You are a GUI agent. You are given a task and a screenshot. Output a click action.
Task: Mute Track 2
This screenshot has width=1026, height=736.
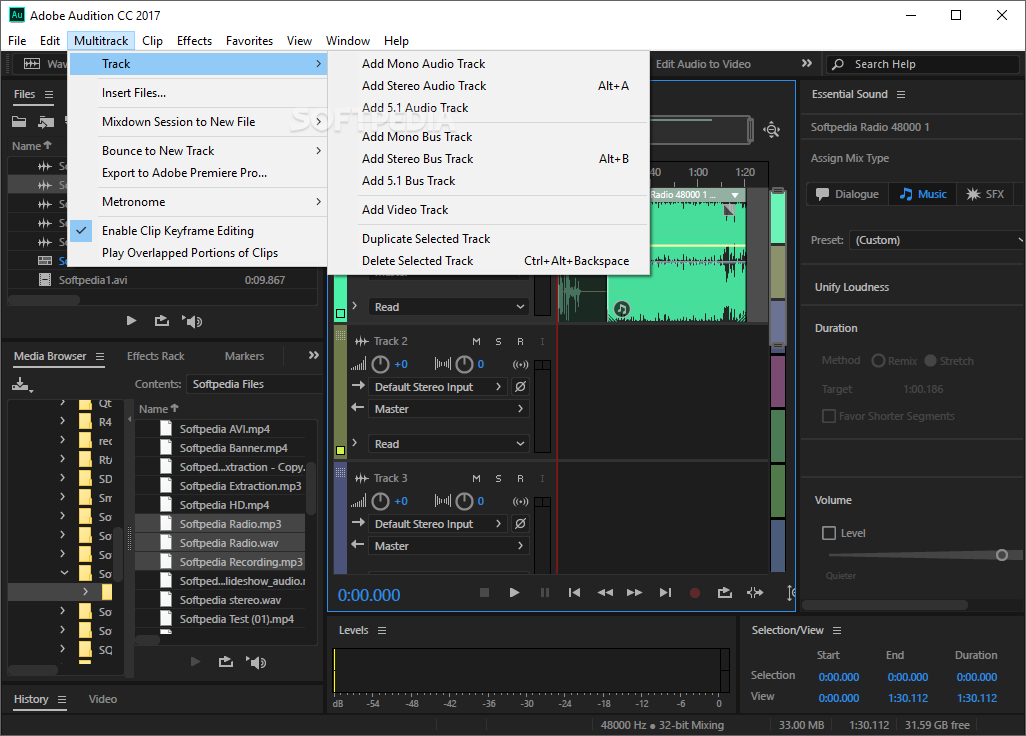[x=476, y=342]
